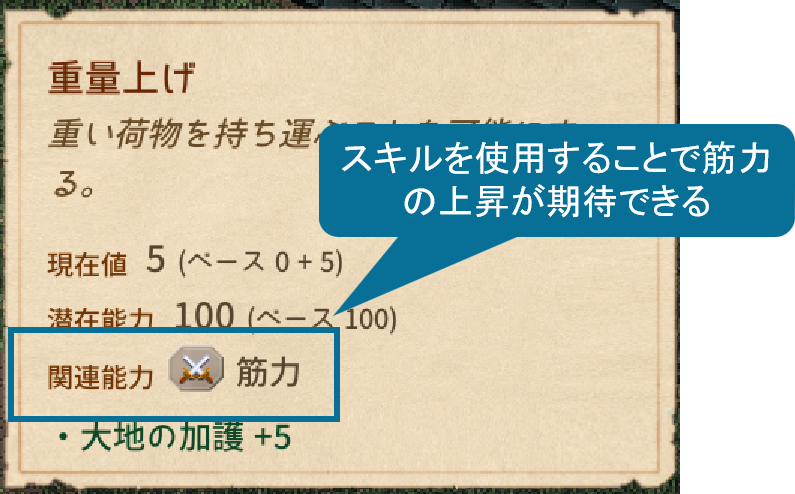The image size is (795, 494).
Task: Click the blue callout bubble about 筋力
Action: (556, 180)
